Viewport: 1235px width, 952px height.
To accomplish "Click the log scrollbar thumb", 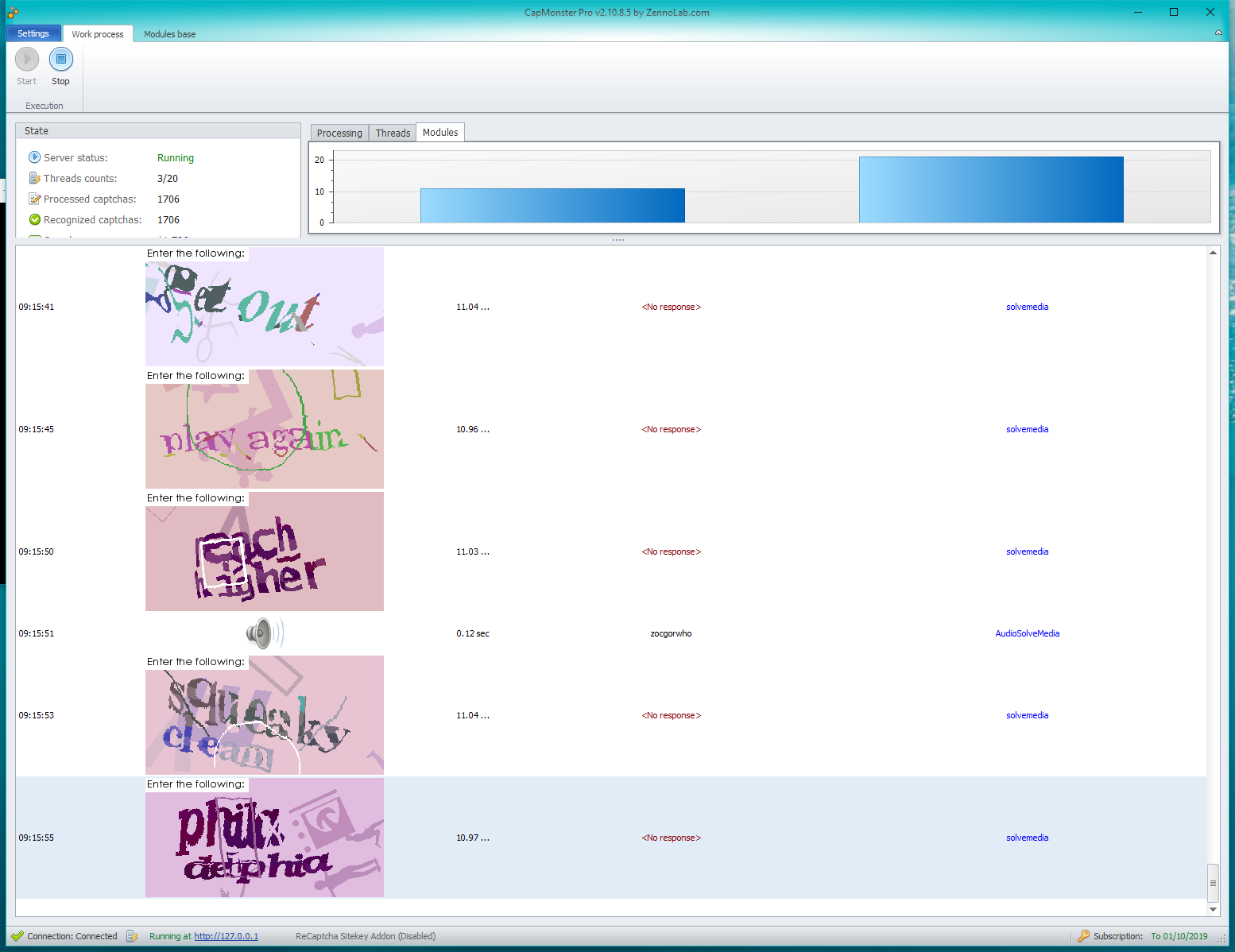I will point(1213,883).
